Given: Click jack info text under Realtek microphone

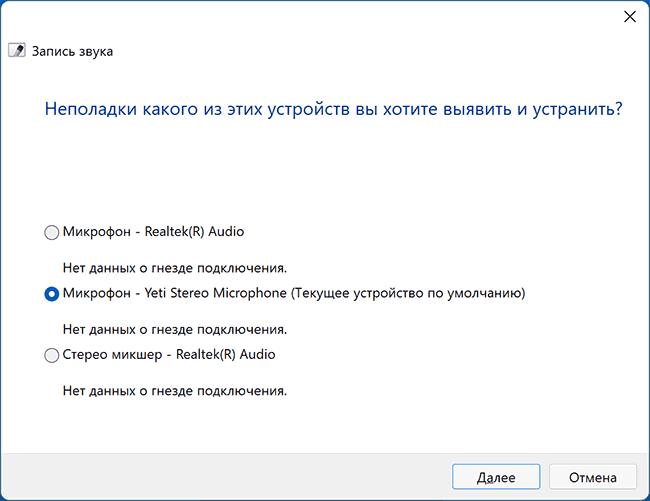Looking at the screenshot, I should tap(175, 267).
